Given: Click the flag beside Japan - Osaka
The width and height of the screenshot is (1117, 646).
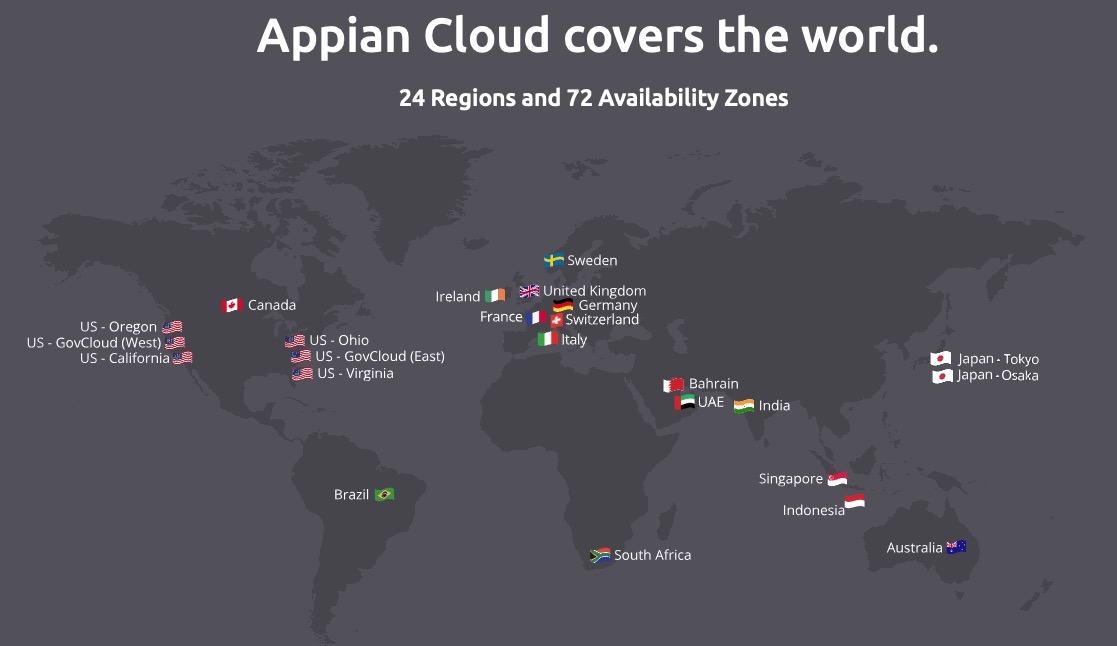Looking at the screenshot, I should tap(942, 376).
